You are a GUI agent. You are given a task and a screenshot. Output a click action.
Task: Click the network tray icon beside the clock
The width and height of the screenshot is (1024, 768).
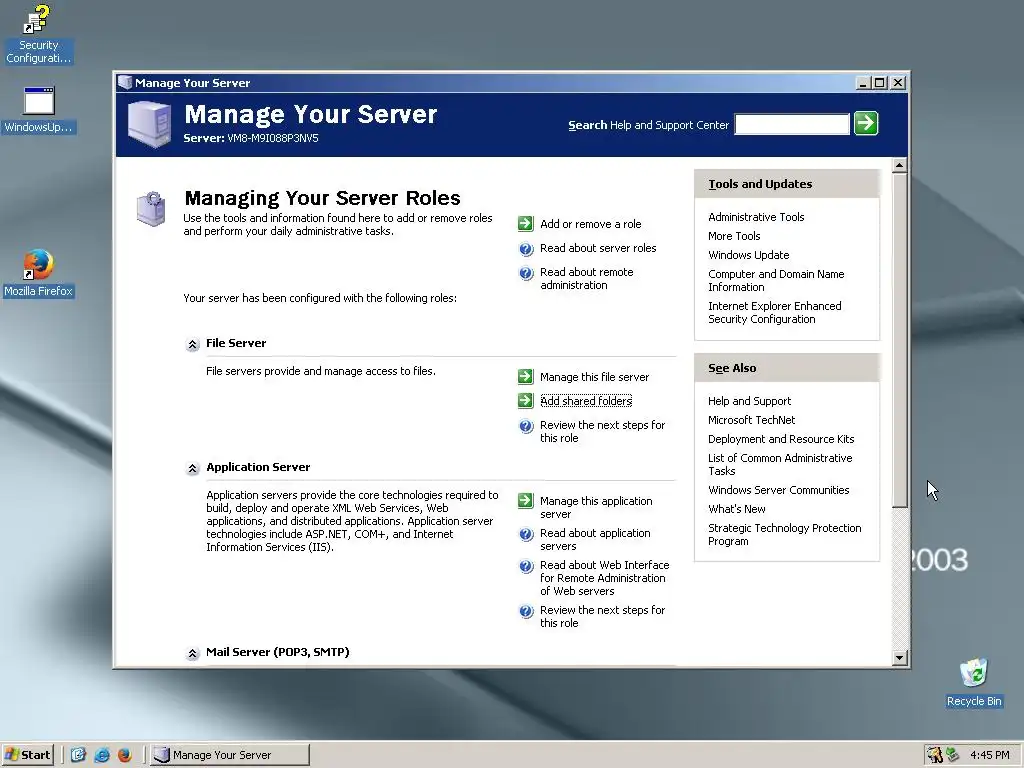[x=952, y=755]
